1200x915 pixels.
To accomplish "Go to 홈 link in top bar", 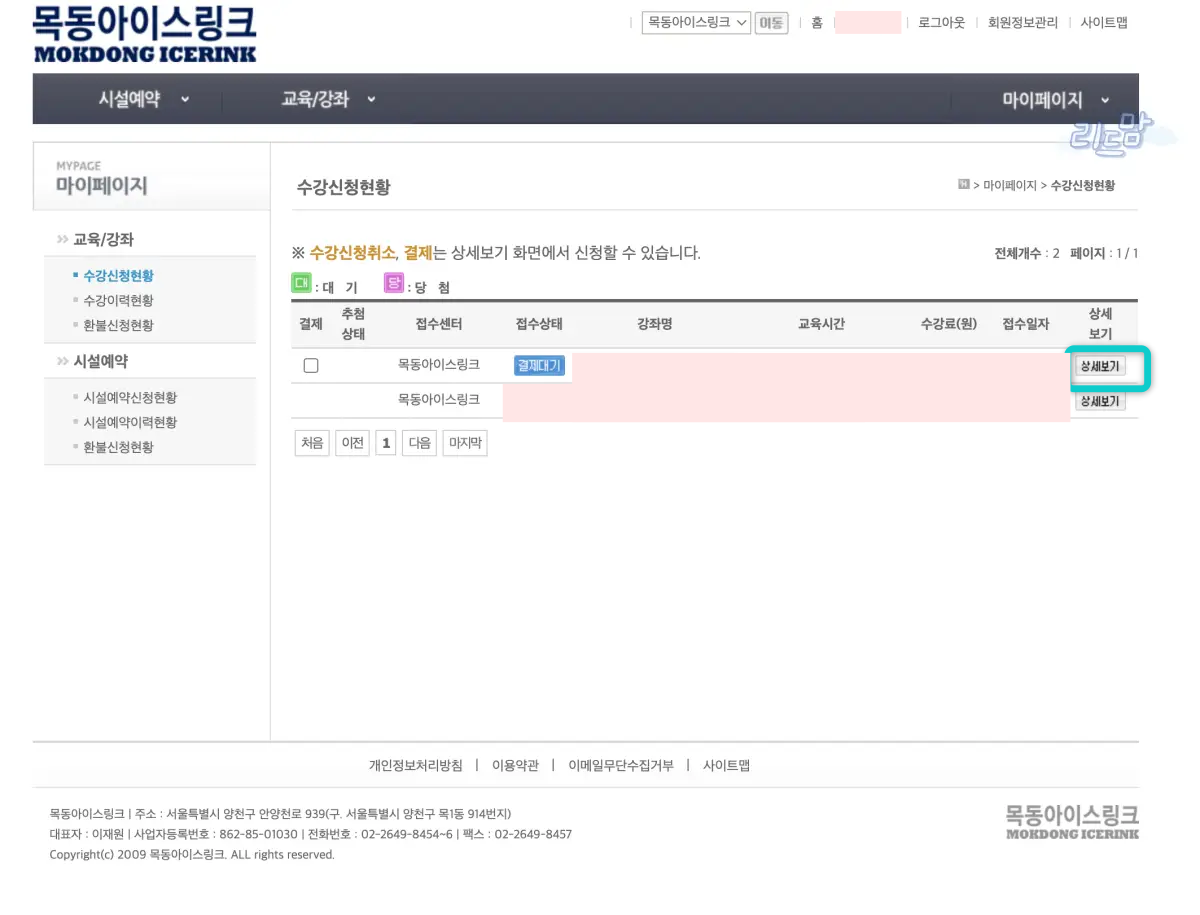I will pyautogui.click(x=817, y=23).
